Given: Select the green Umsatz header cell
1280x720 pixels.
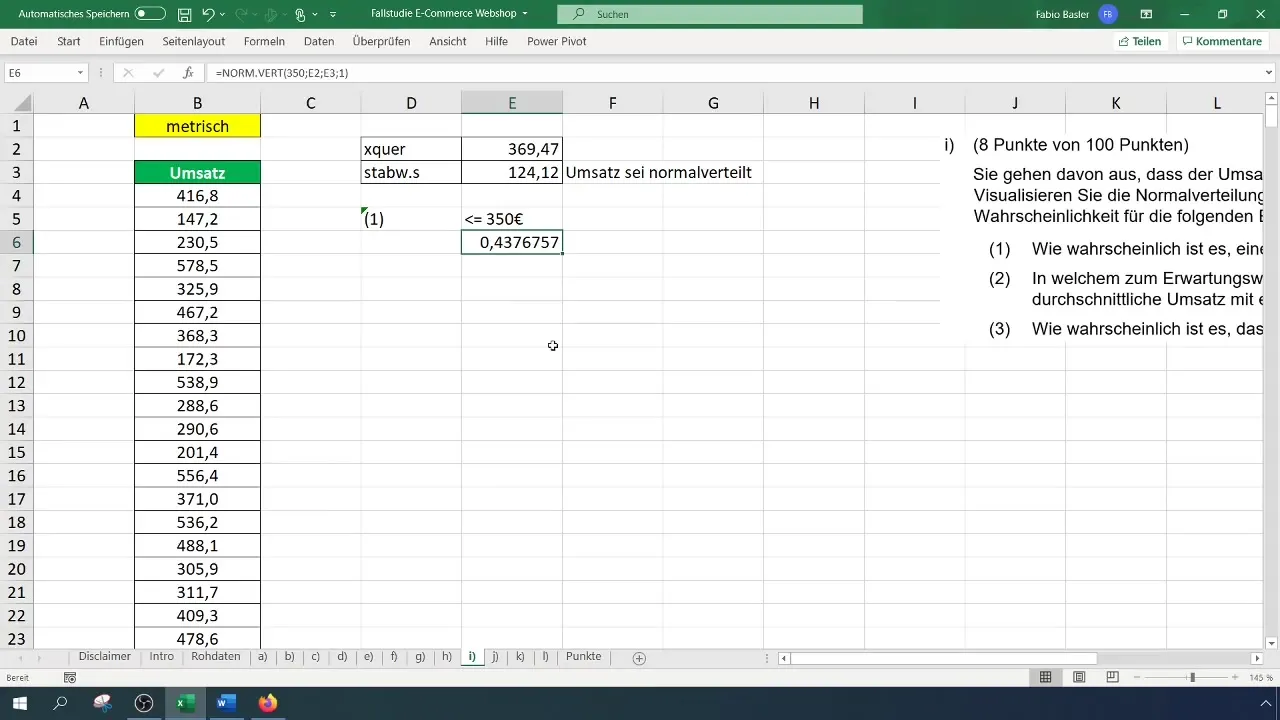Looking at the screenshot, I should click(197, 173).
